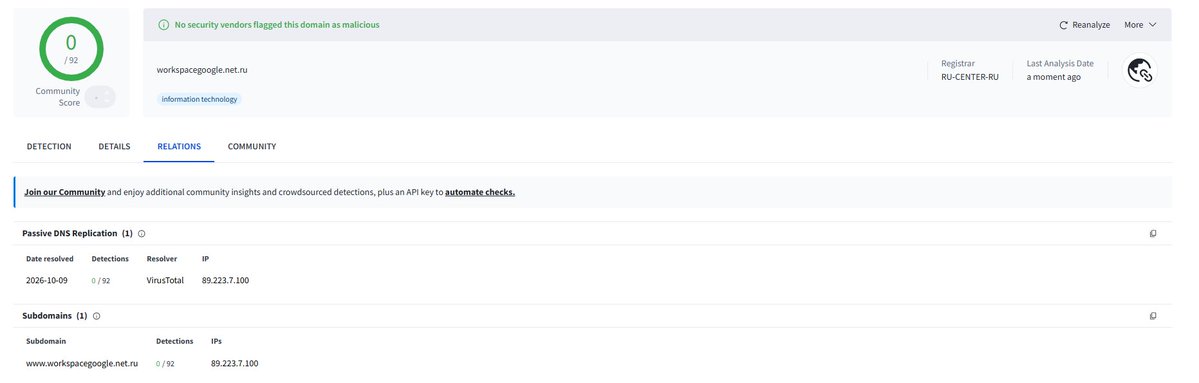Open the More dropdown menu

[x=1140, y=25]
